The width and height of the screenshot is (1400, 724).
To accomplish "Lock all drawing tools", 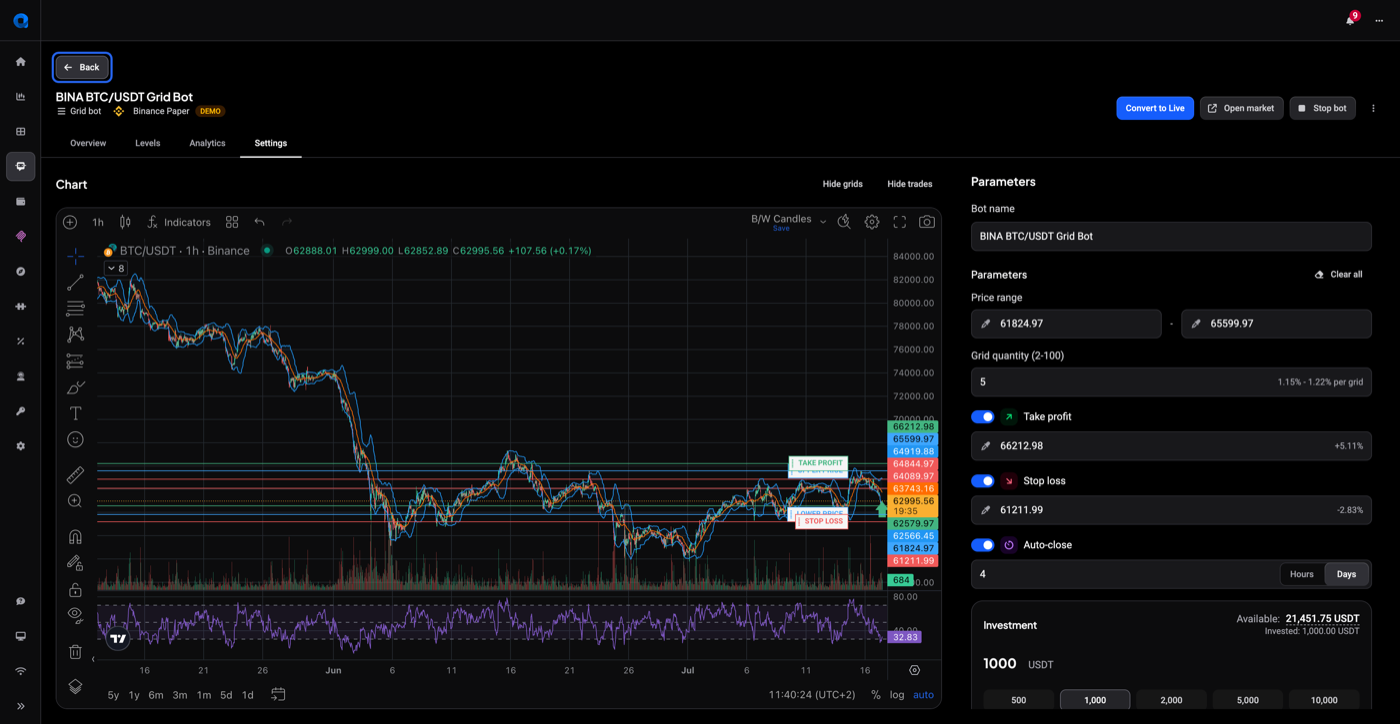I will pos(75,590).
